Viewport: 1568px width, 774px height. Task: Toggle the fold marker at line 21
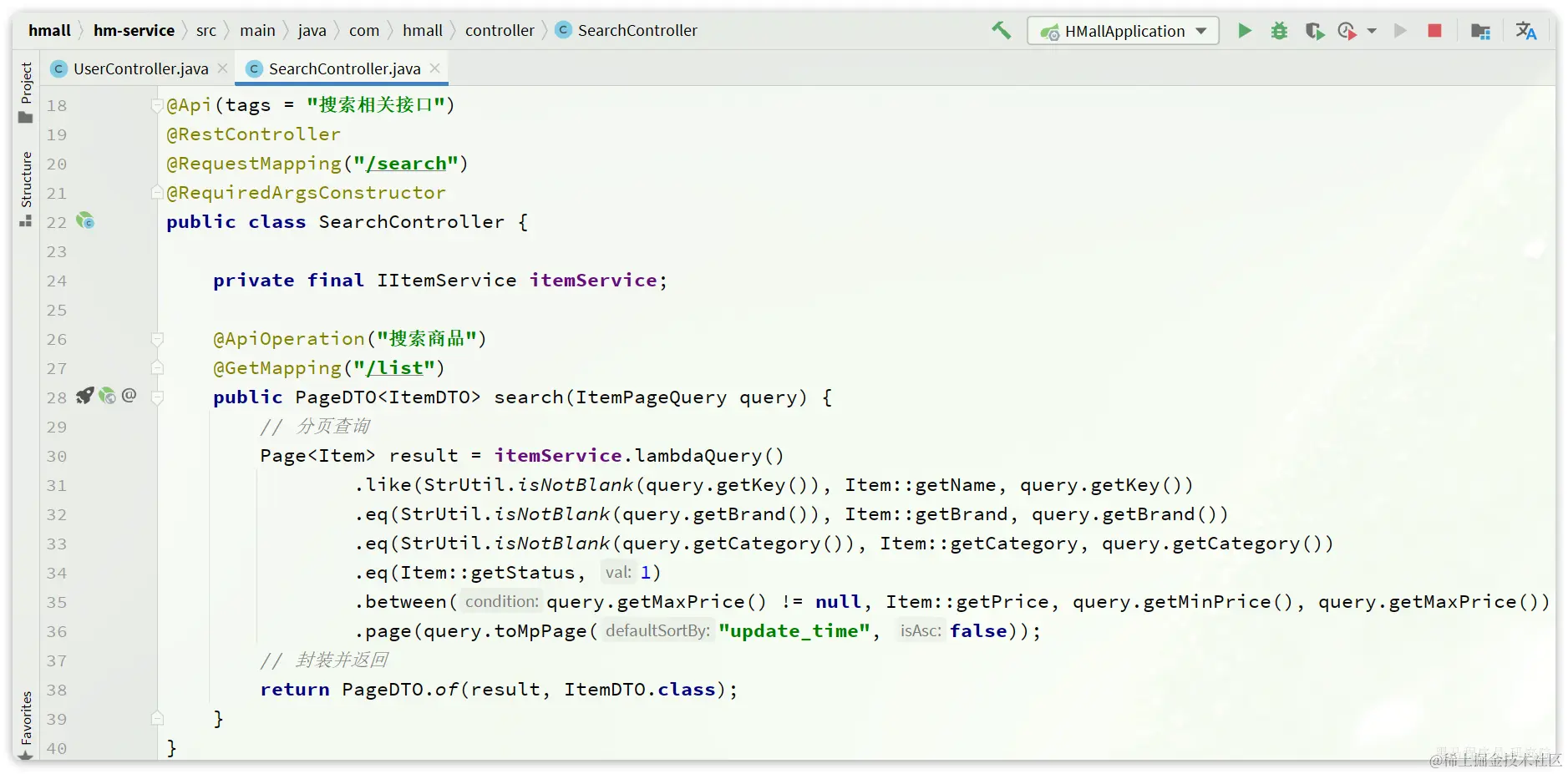point(156,193)
